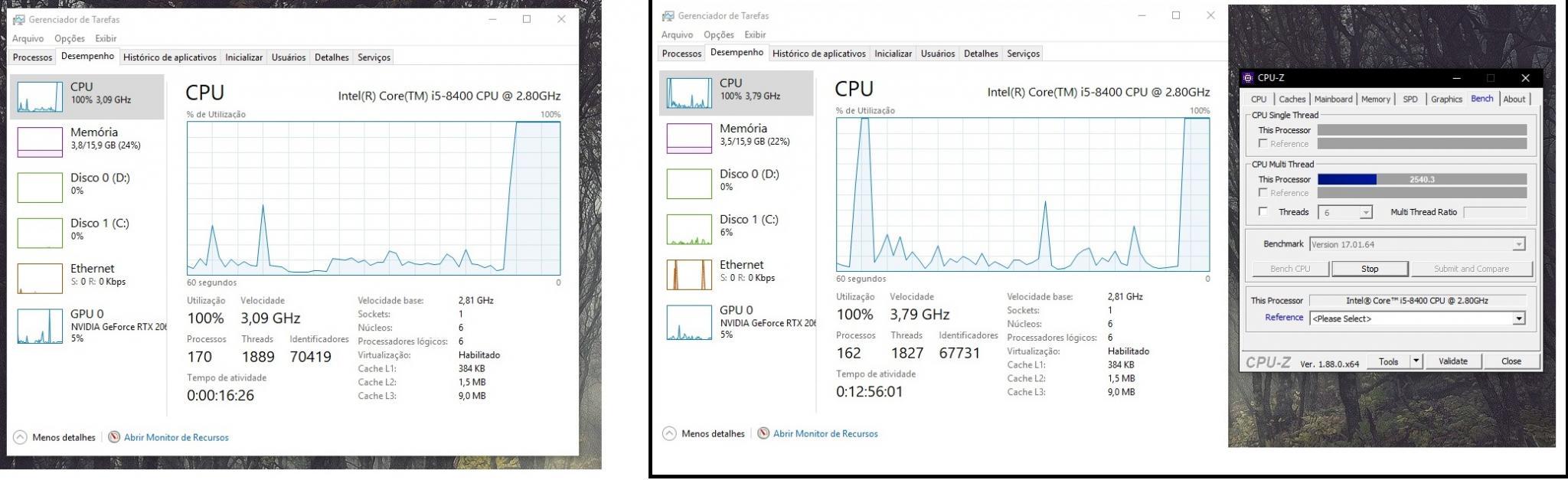Select GPU 0 graph in right Task Manager

[x=689, y=322]
